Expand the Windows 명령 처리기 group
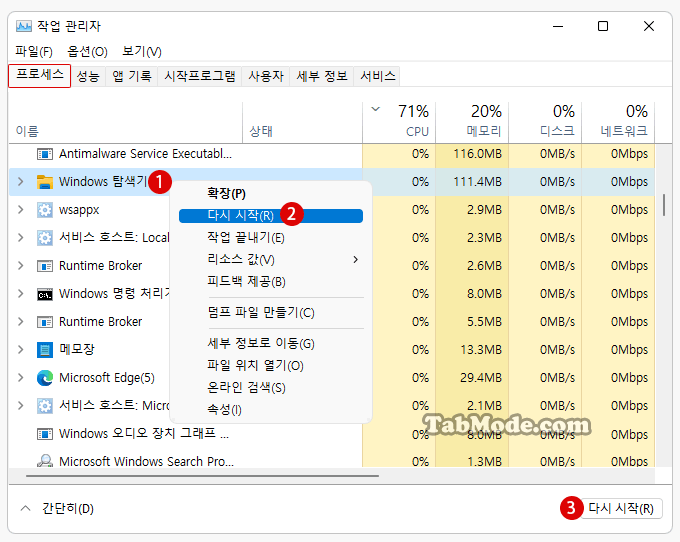The width and height of the screenshot is (680, 542). coord(20,294)
